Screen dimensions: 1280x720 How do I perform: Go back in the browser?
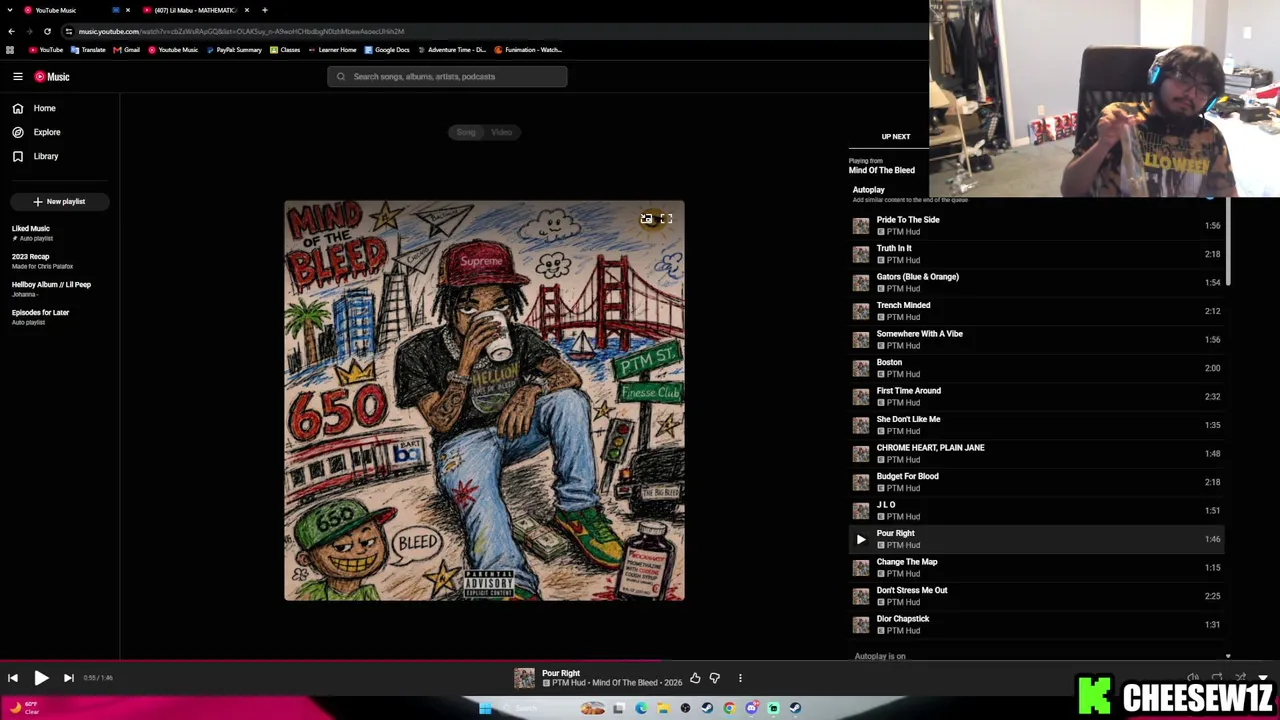click(11, 31)
